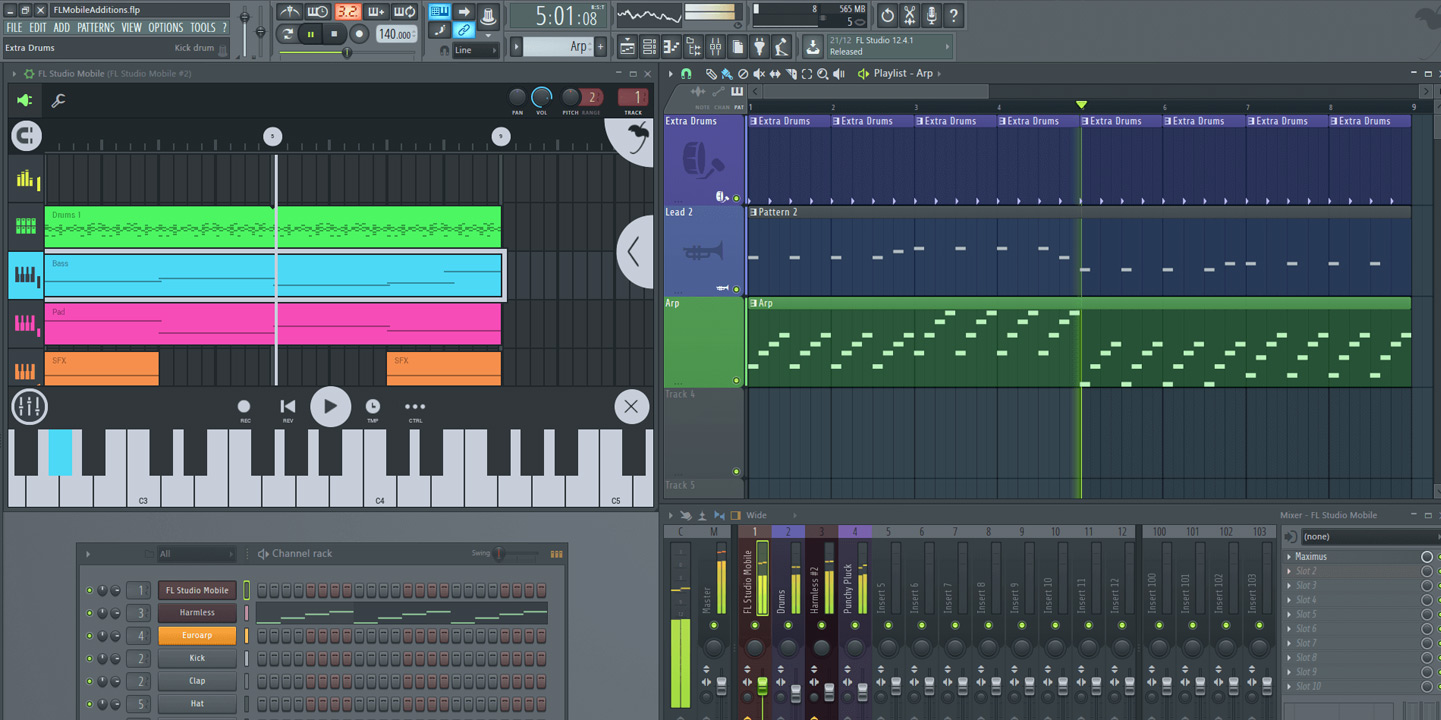
Task: Toggle the green mute light for Kick channel
Action: 89,658
